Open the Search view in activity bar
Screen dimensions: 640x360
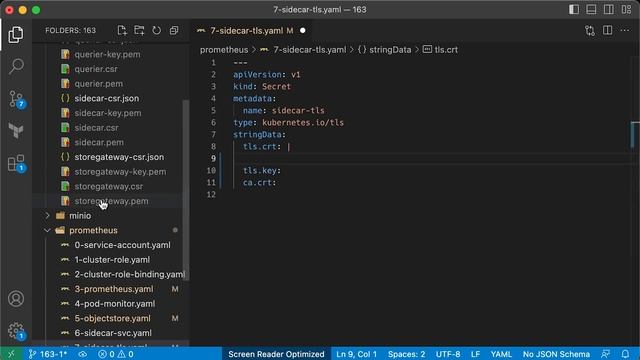pyautogui.click(x=16, y=66)
